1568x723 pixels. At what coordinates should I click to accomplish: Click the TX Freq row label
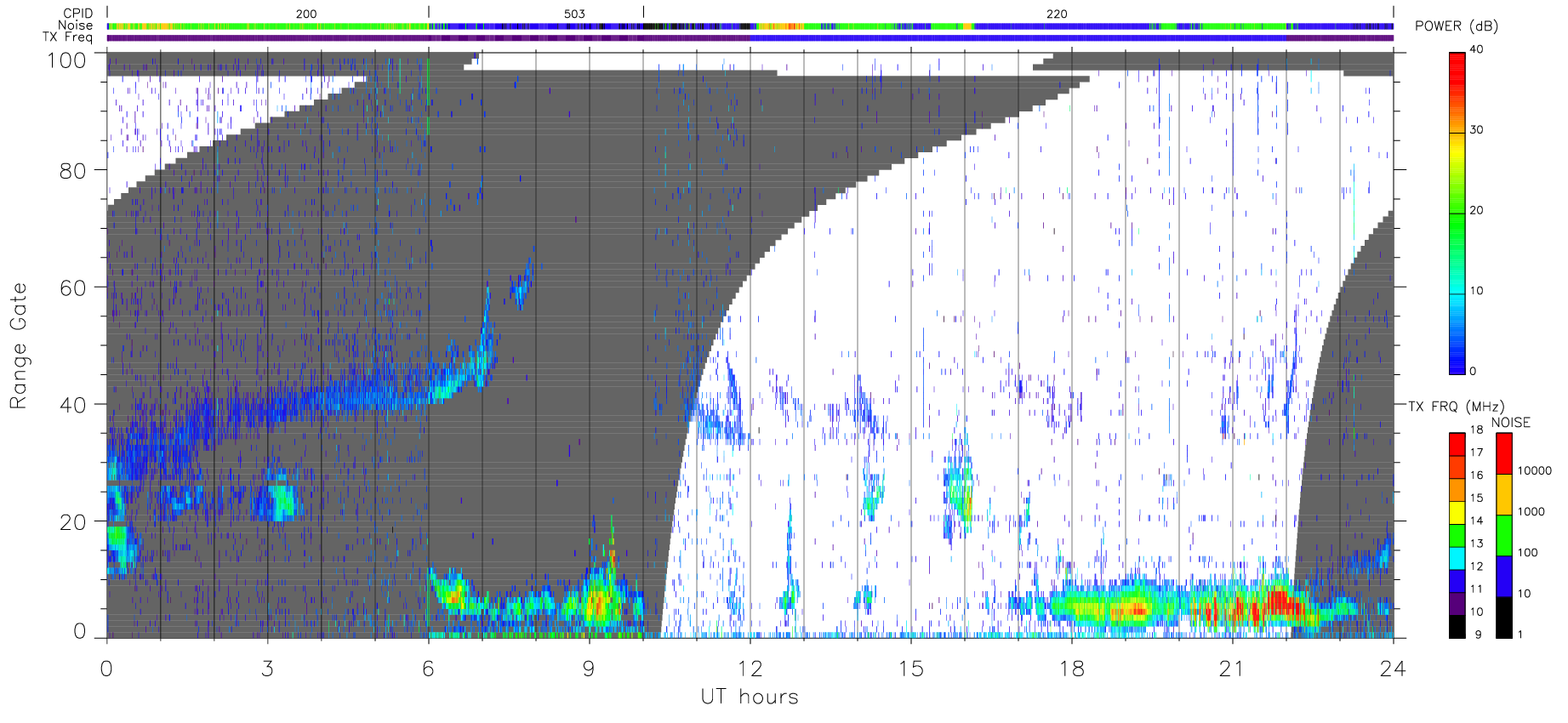pos(67,37)
